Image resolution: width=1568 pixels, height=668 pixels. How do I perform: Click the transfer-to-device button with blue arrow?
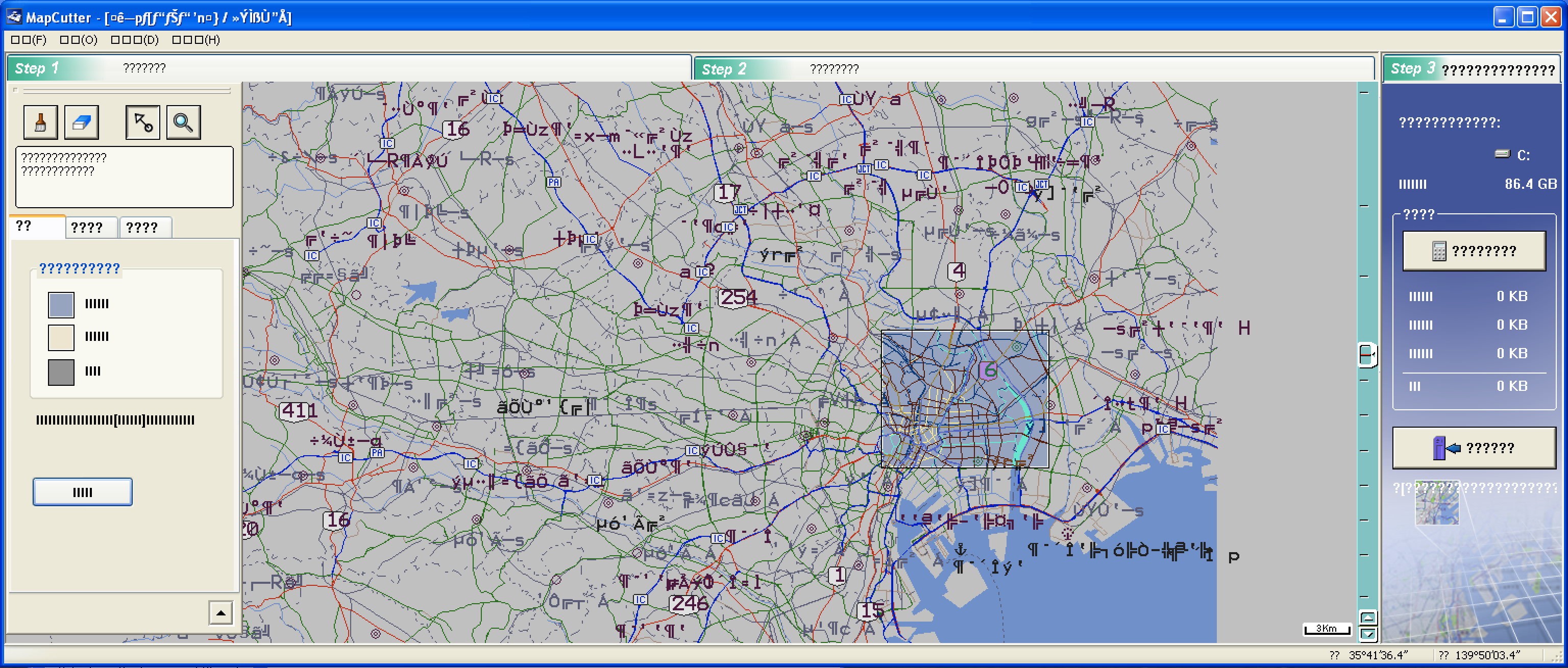click(x=1474, y=448)
